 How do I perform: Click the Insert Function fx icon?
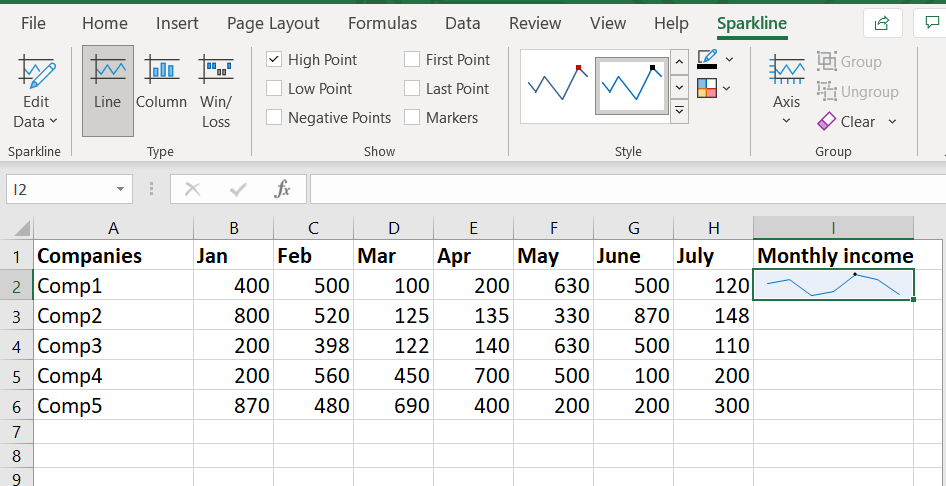tap(282, 190)
